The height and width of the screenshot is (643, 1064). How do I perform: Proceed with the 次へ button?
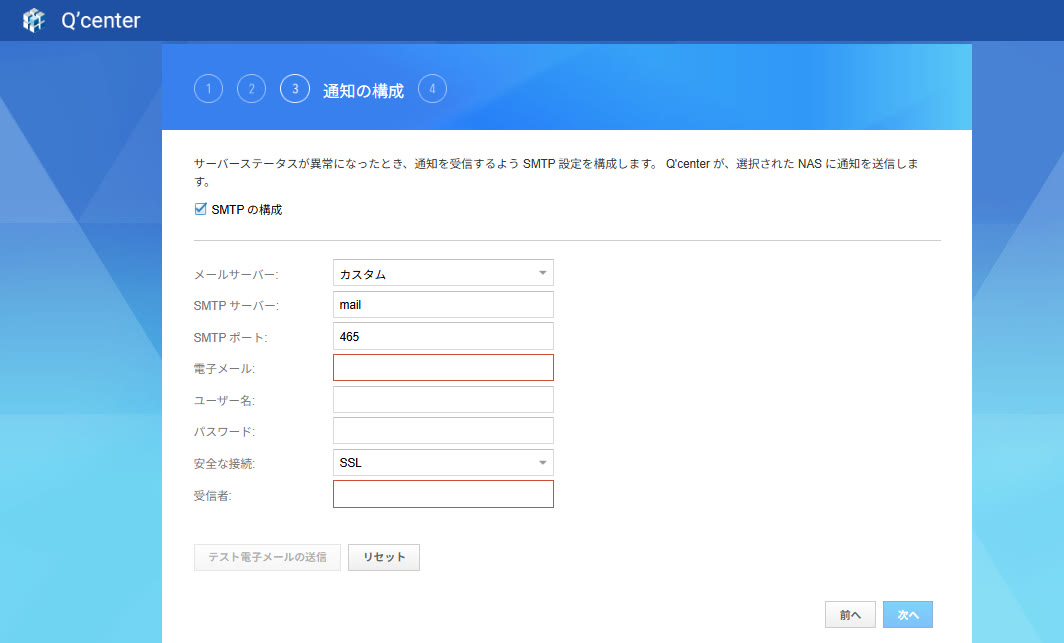click(x=907, y=615)
